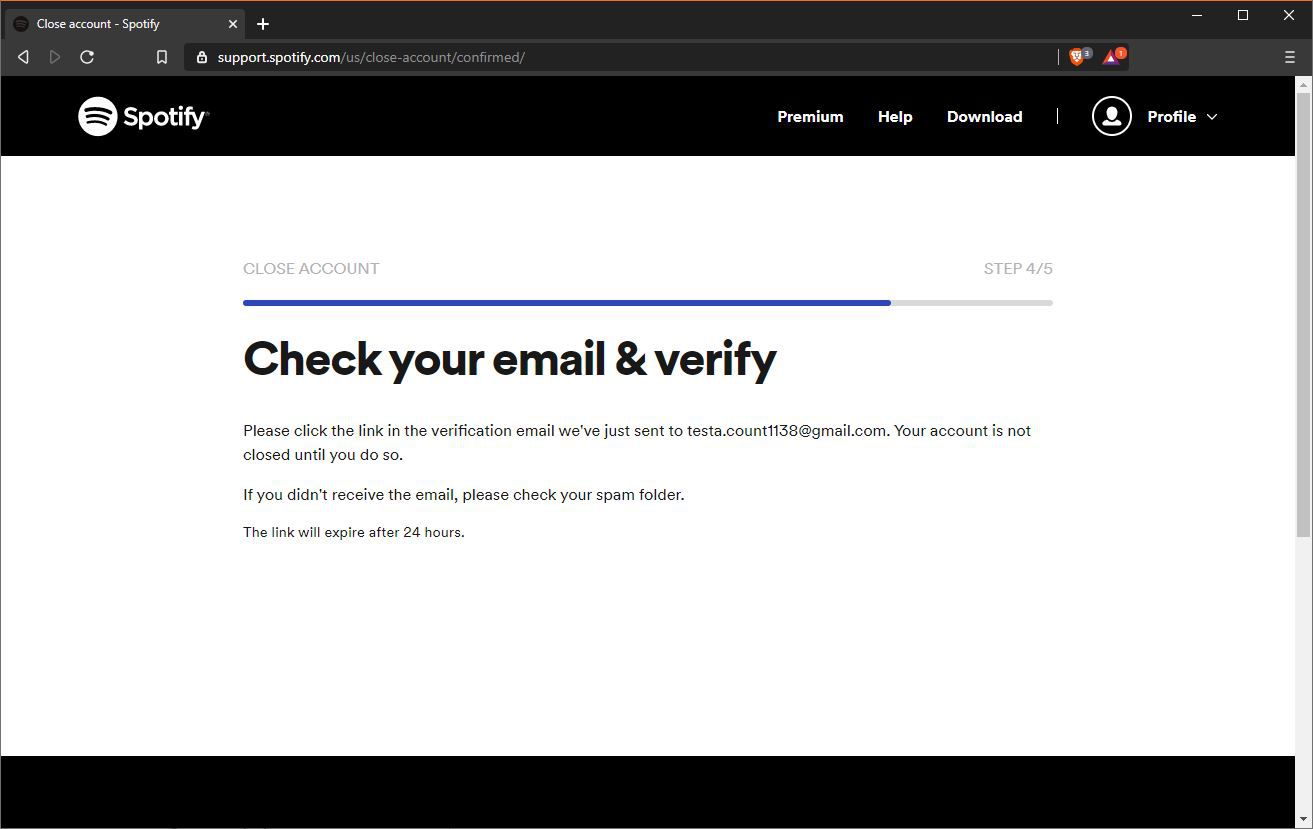Maximize the browser window
The image size is (1313, 829).
tap(1243, 15)
